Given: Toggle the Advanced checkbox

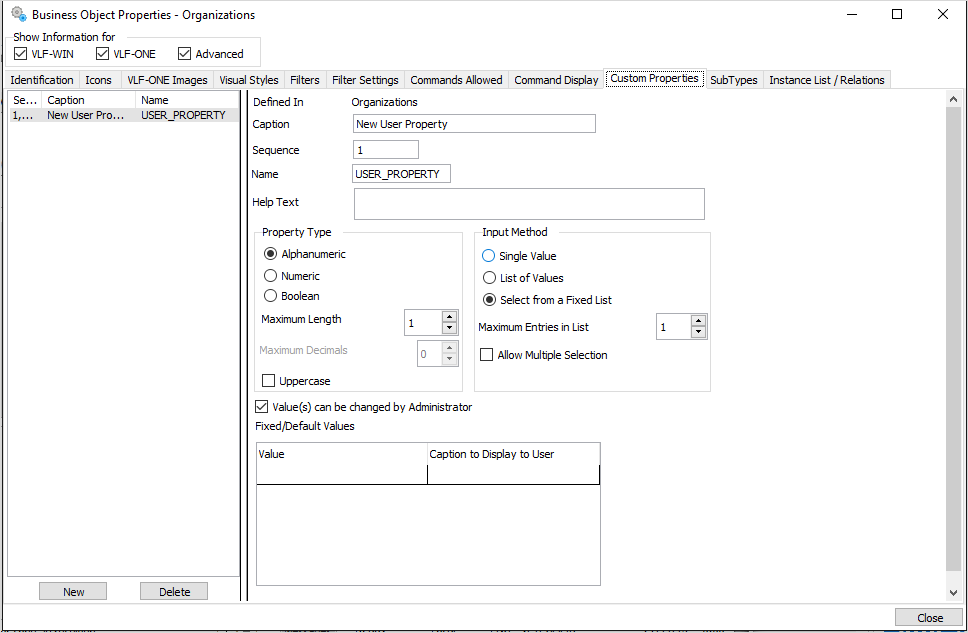Looking at the screenshot, I should (x=185, y=54).
